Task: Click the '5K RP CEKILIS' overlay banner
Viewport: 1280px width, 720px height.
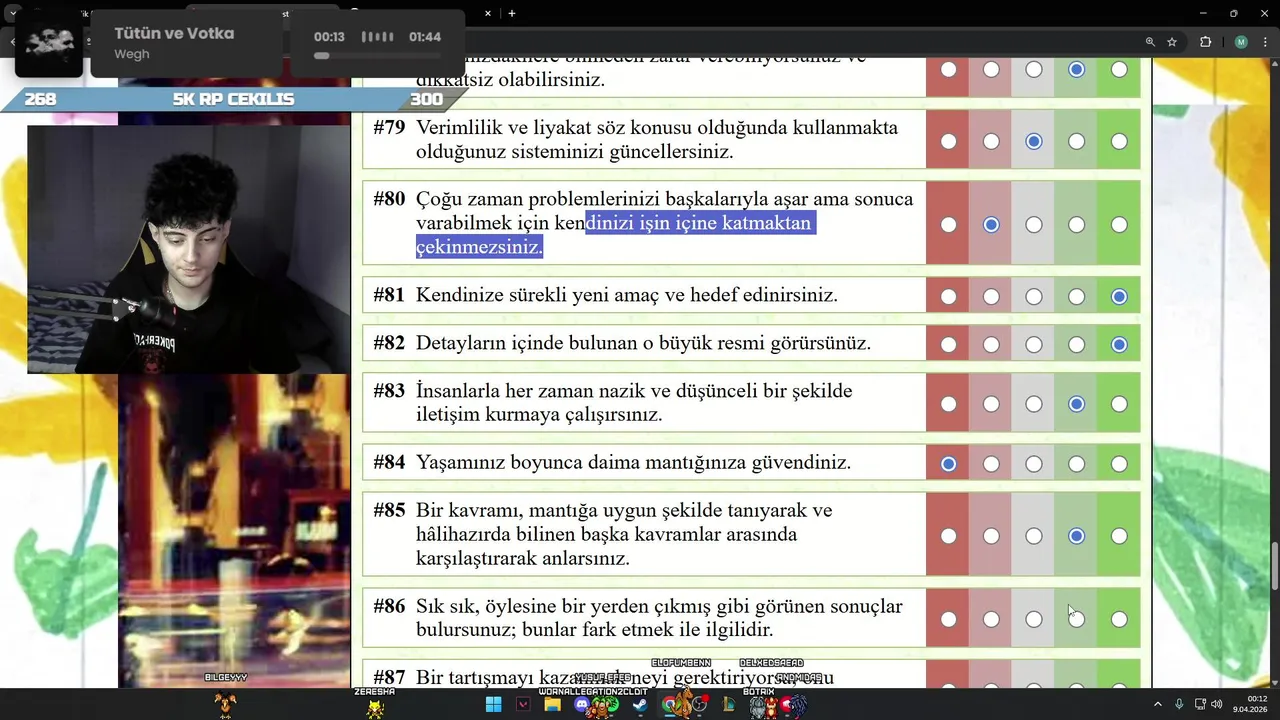Action: 233,100
